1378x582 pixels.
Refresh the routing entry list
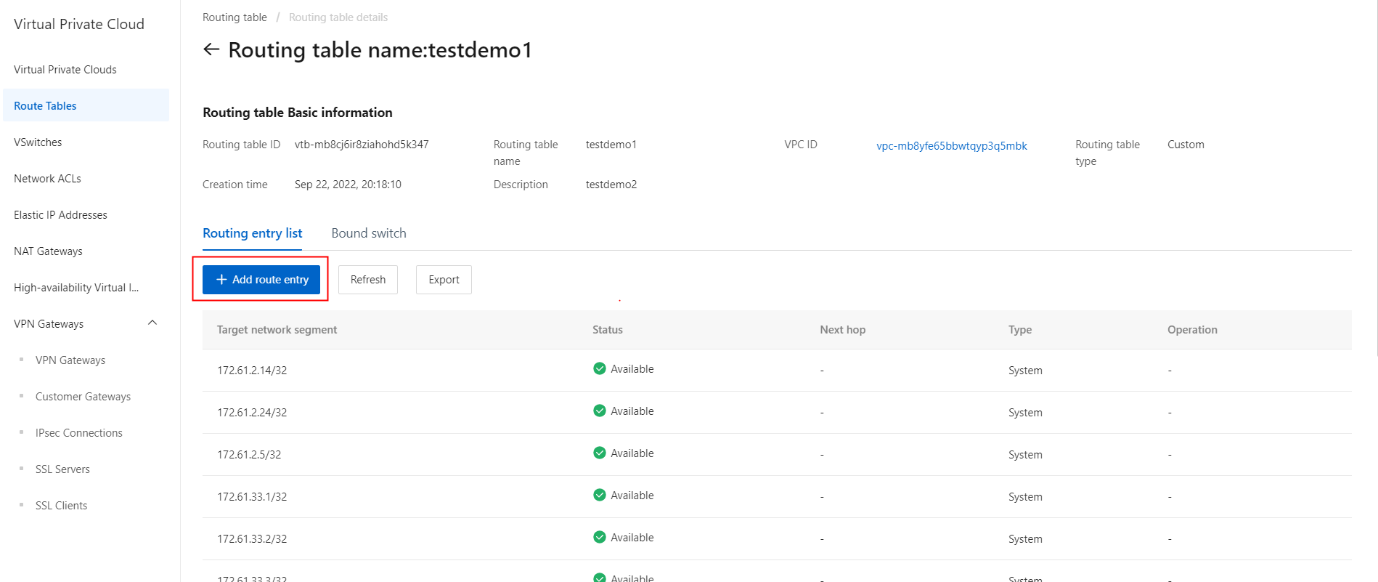pyautogui.click(x=368, y=280)
